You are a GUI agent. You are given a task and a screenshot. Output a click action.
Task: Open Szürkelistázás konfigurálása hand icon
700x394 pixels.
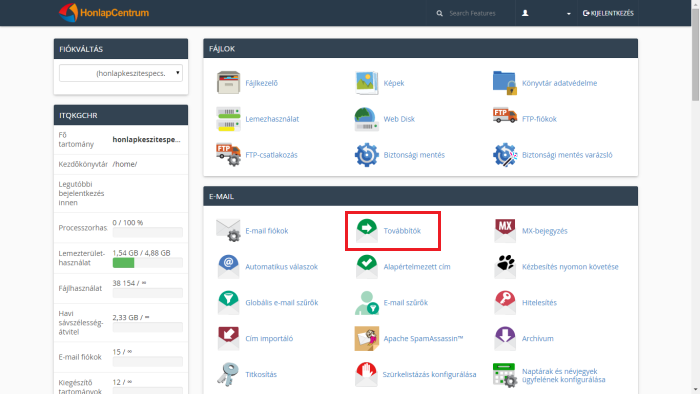click(x=366, y=374)
